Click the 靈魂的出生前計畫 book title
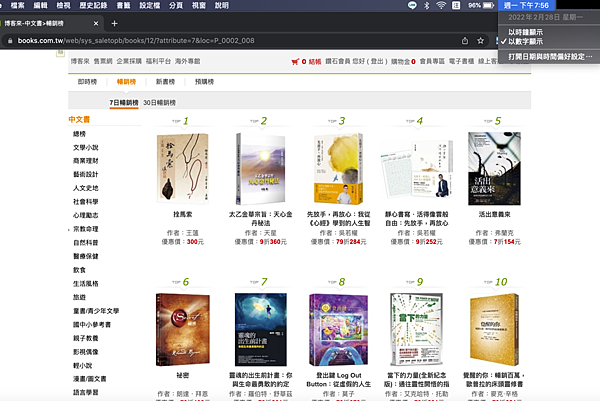 click(261, 380)
